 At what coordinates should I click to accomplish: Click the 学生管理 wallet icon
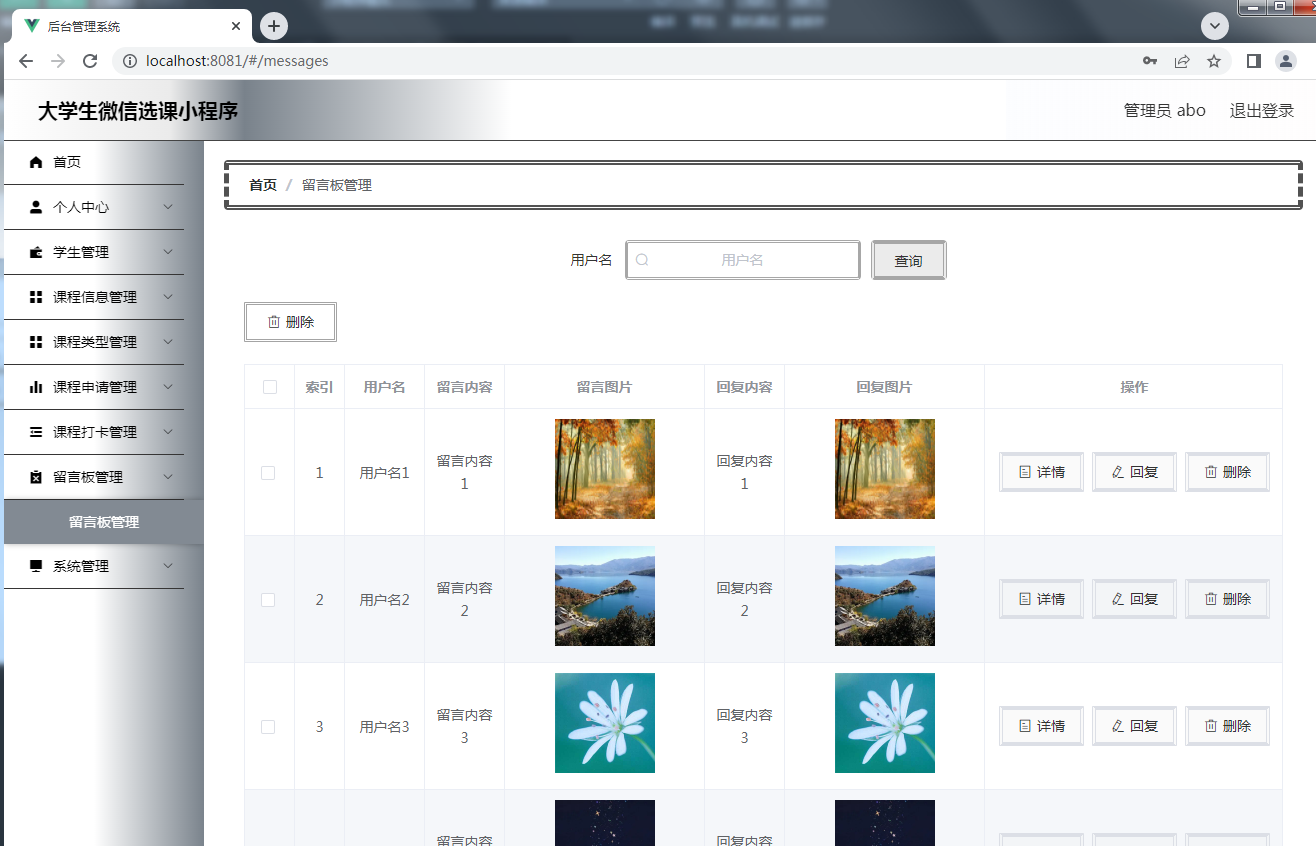[x=36, y=252]
